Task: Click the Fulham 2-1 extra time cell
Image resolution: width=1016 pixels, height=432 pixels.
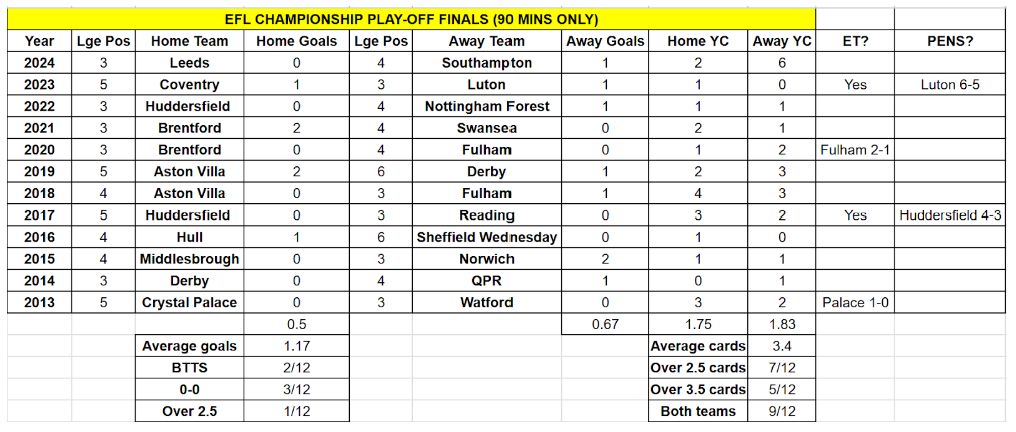Action: pos(855,150)
